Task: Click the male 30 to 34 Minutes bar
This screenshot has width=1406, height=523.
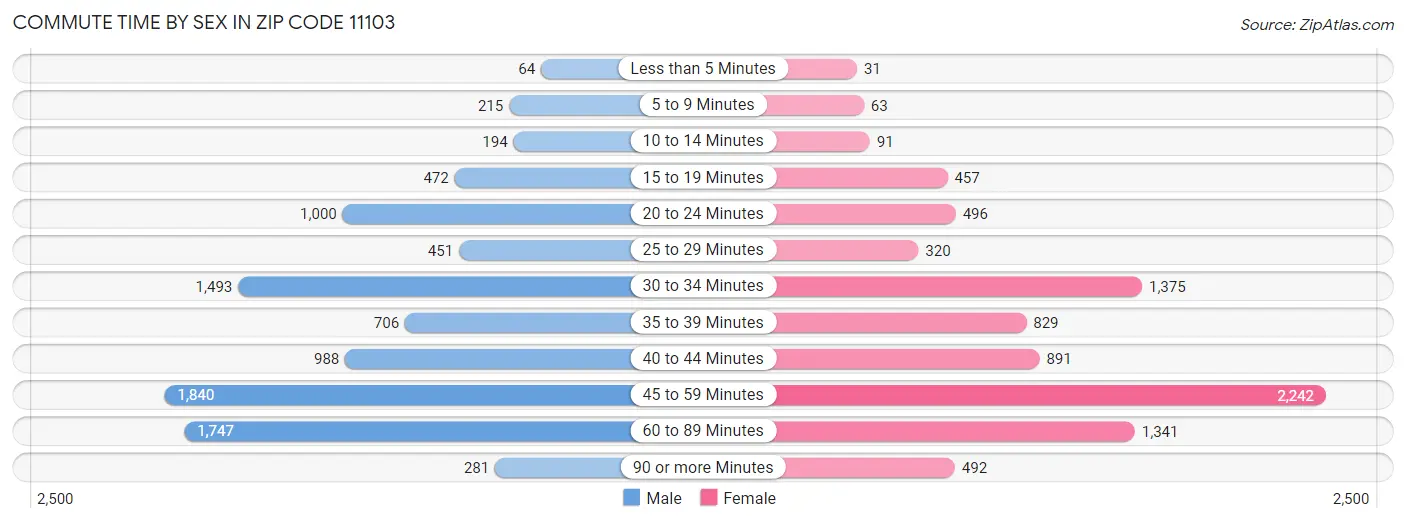Action: [x=436, y=286]
